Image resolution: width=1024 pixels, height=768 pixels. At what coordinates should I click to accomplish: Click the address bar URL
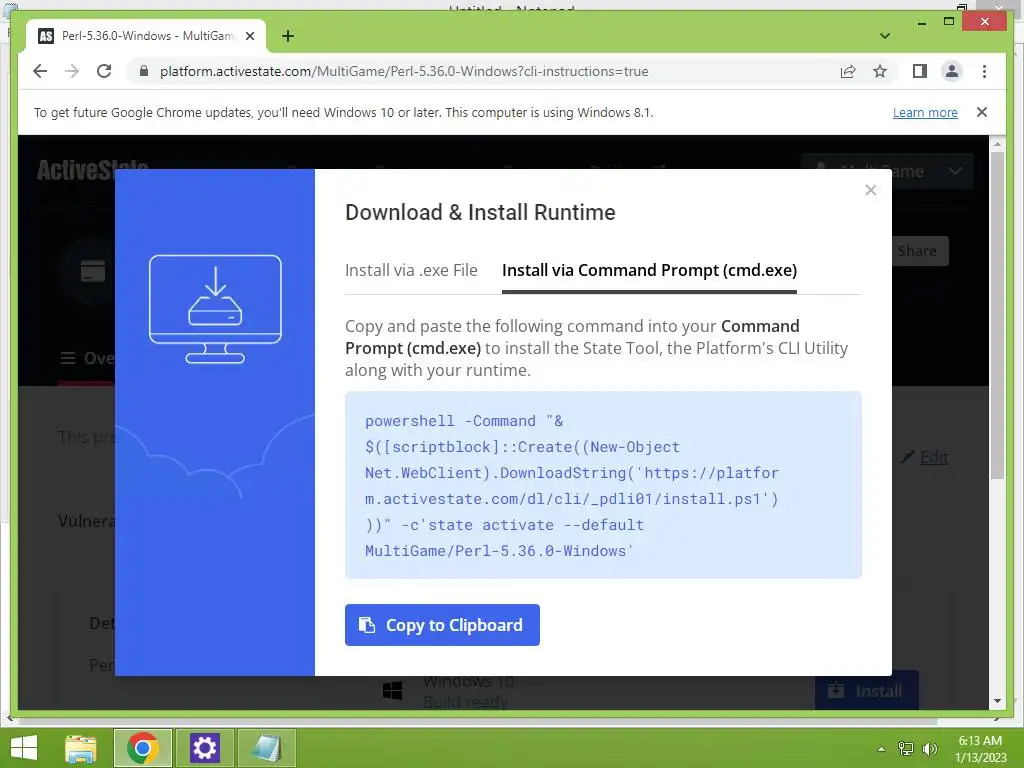point(404,71)
